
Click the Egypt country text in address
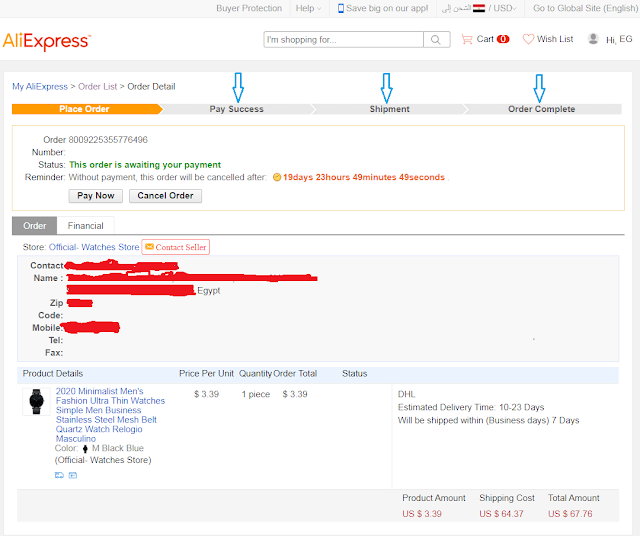209,291
